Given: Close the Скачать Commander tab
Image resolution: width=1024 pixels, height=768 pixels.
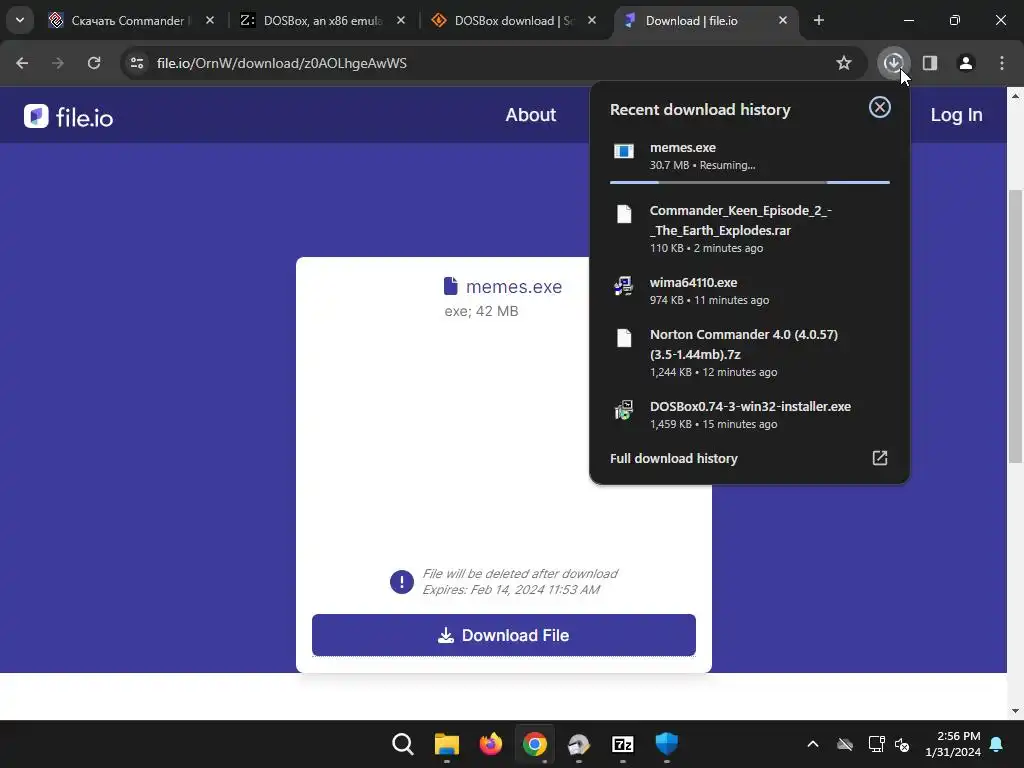Looking at the screenshot, I should point(210,21).
